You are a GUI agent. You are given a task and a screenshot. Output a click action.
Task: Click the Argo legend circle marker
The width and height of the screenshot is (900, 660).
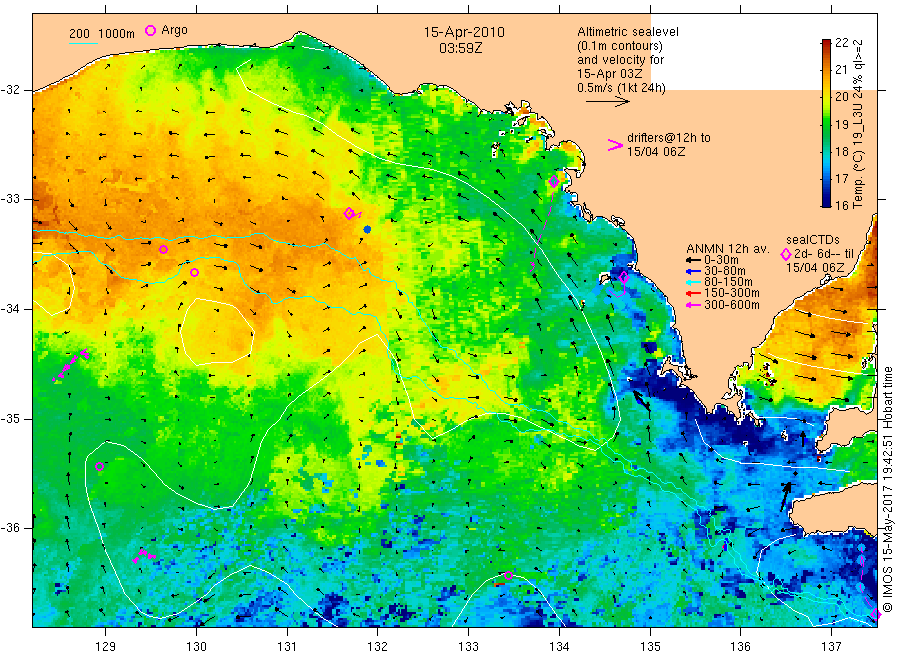(x=150, y=30)
